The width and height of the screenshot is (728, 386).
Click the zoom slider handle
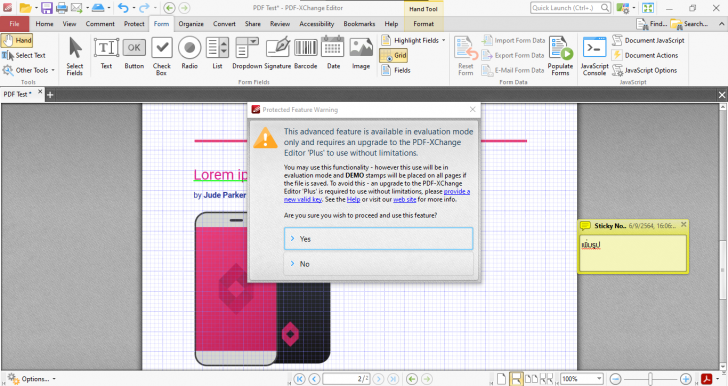pyautogui.click(x=650, y=379)
